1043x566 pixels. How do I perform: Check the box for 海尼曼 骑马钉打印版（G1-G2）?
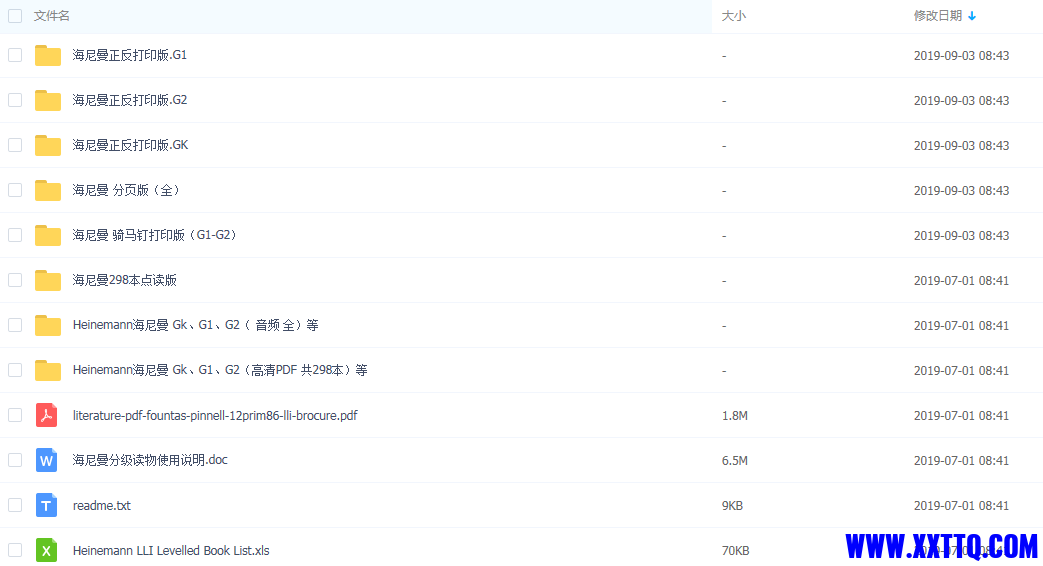(15, 235)
